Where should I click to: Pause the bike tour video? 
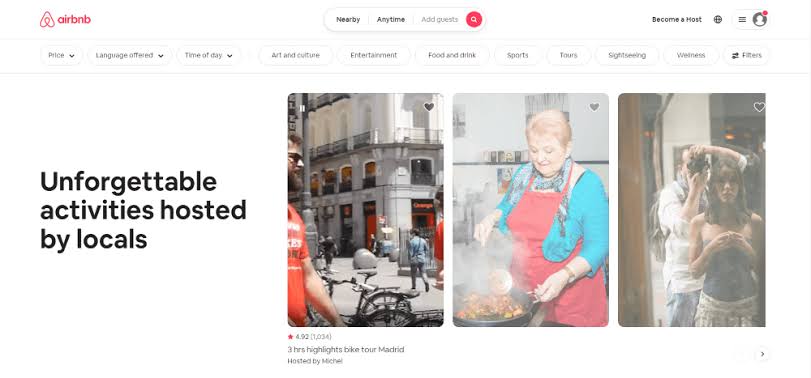click(302, 108)
